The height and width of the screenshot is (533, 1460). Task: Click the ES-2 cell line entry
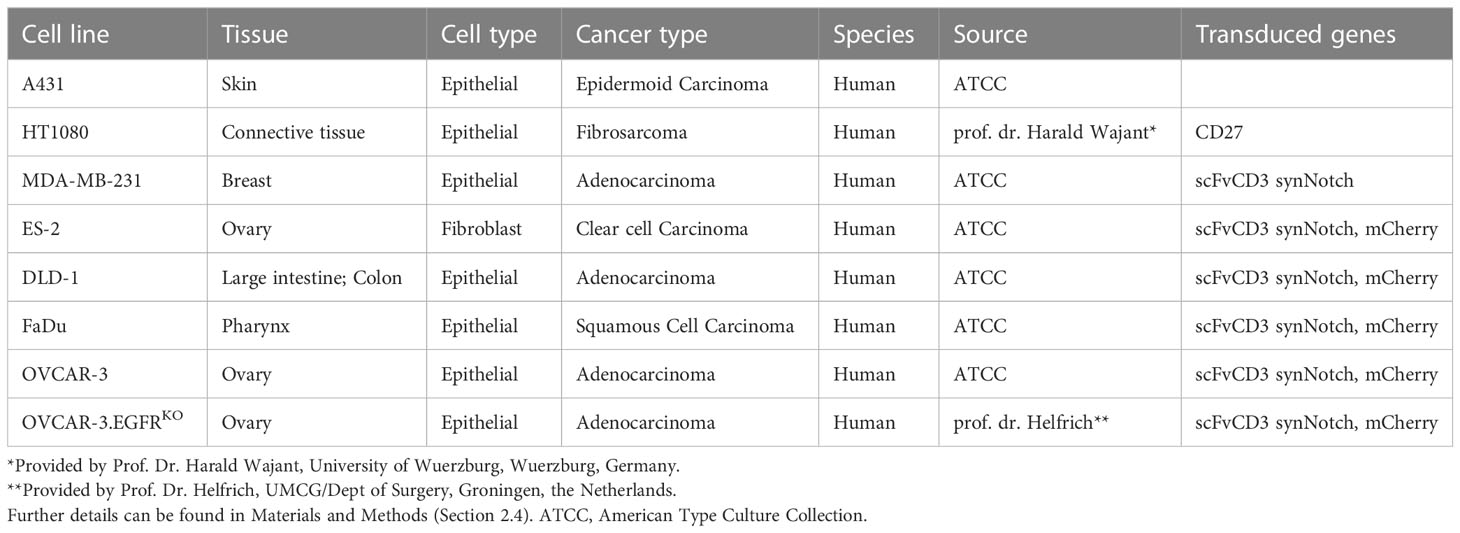coord(42,229)
